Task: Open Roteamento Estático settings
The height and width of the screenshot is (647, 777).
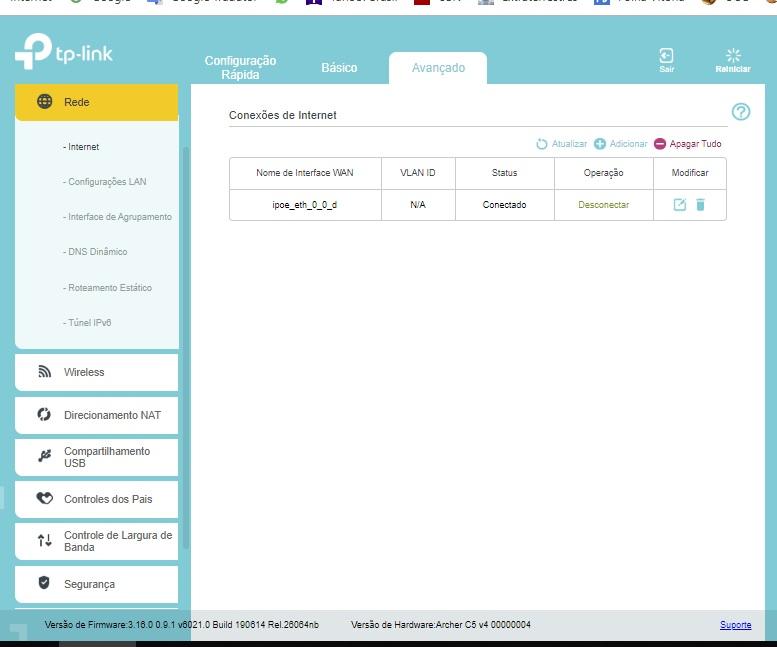Action: [109, 288]
